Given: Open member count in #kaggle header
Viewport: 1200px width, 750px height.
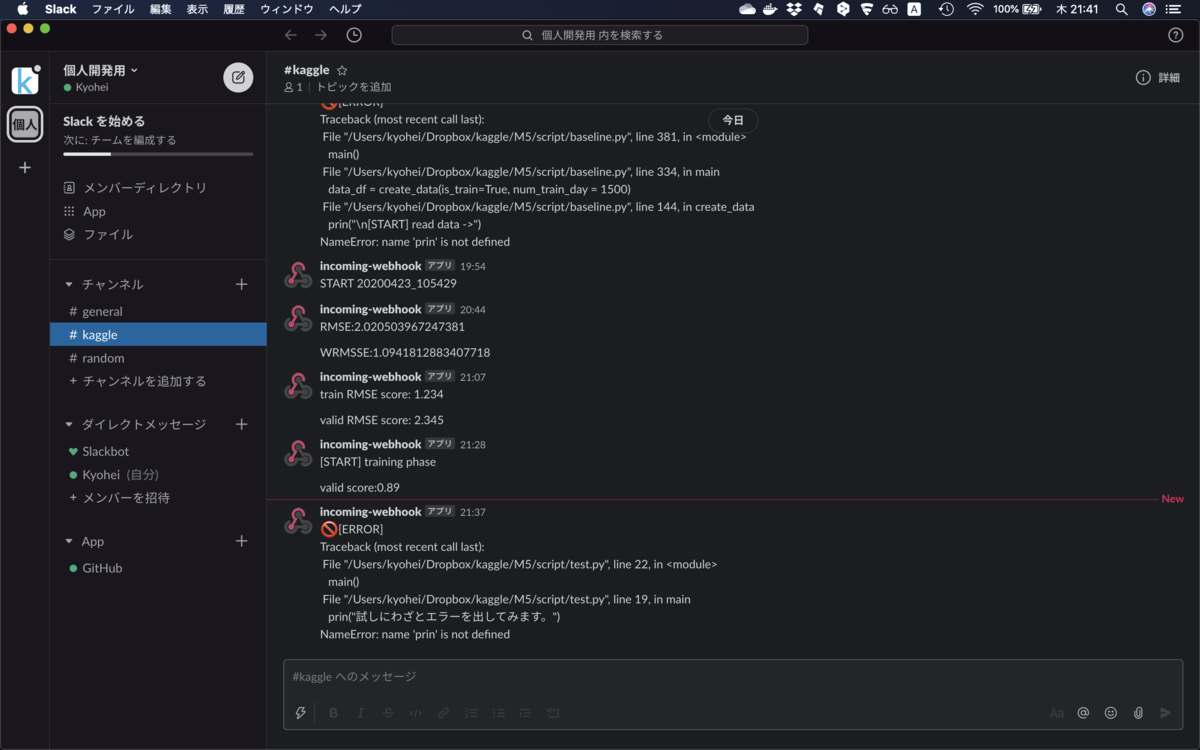Looking at the screenshot, I should pyautogui.click(x=293, y=87).
